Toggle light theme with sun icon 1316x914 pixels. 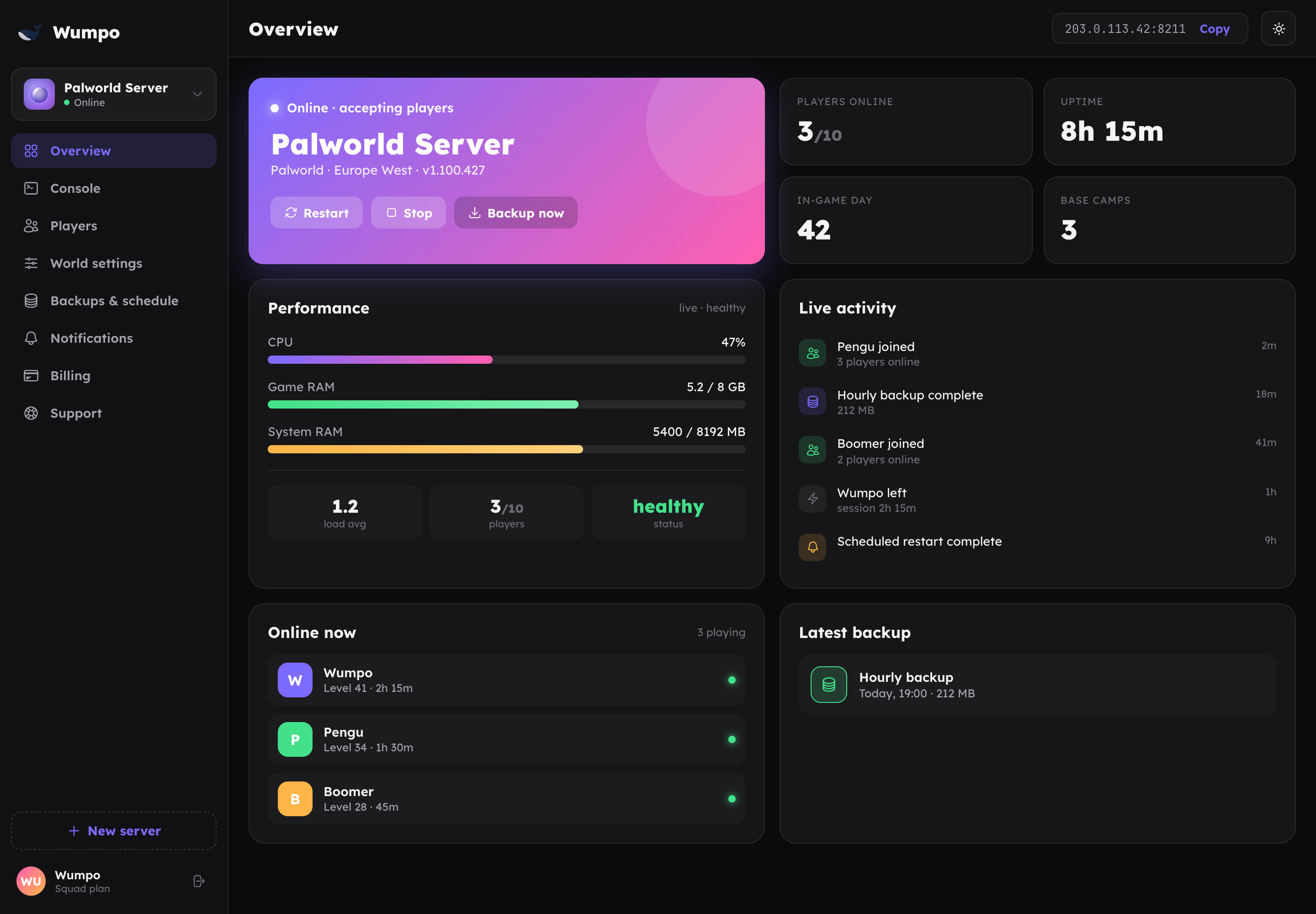(1278, 29)
